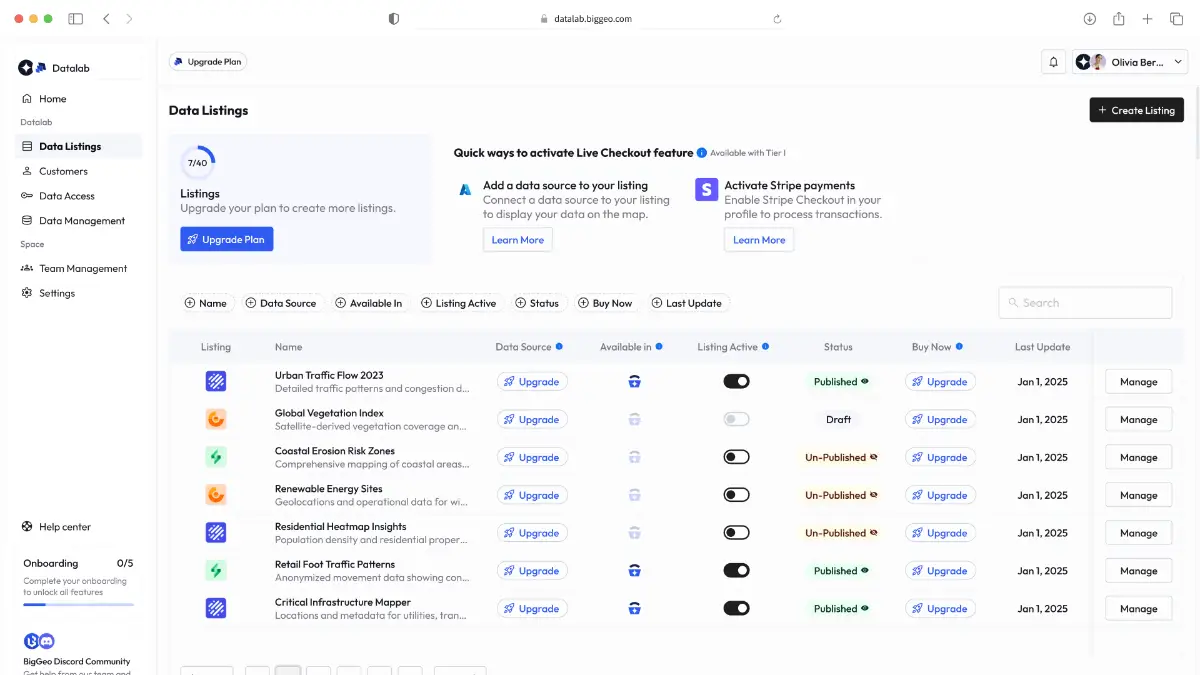
Task: Open the Olivia user account dropdown
Action: tap(1130, 62)
